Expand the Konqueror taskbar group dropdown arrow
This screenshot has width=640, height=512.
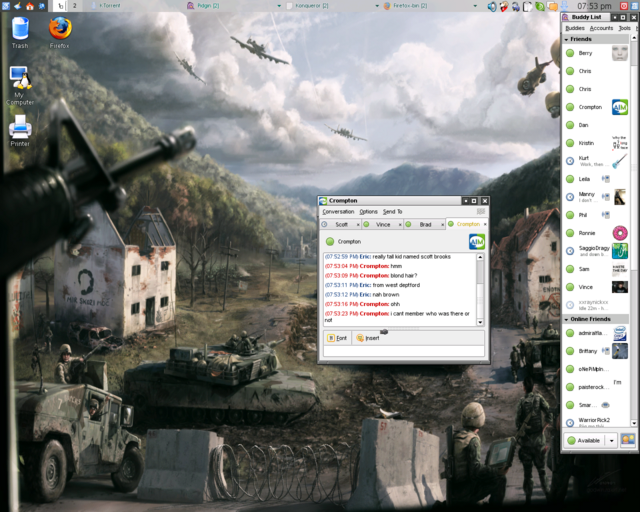pyautogui.click(x=377, y=6)
